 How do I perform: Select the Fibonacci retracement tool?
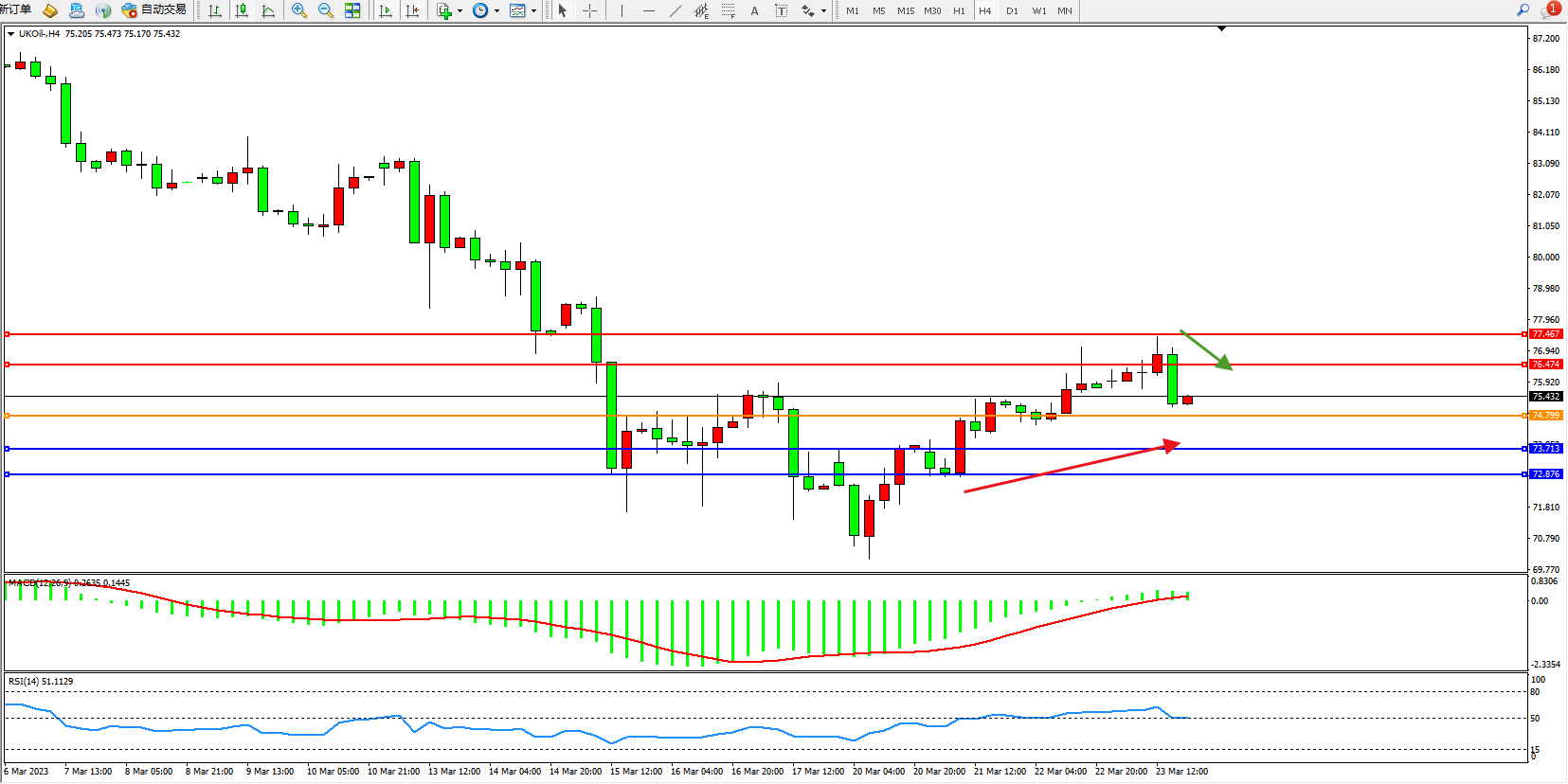point(728,10)
